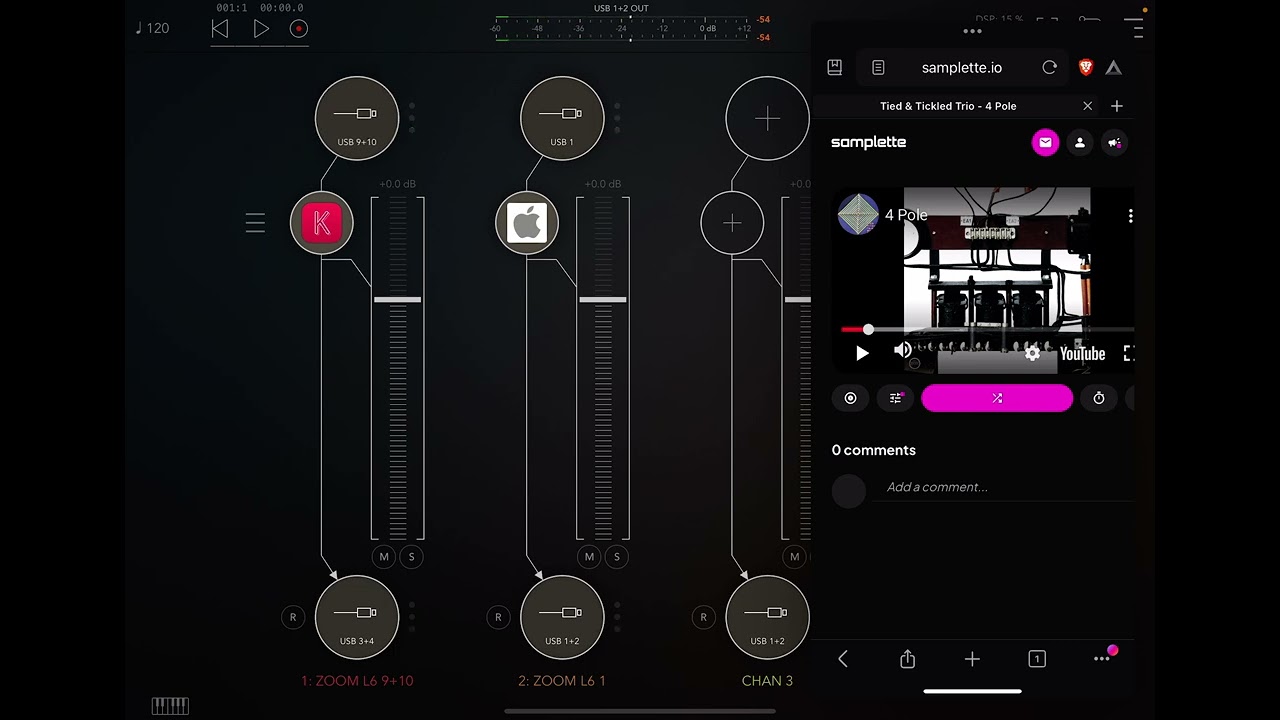Open samplette user account button
The height and width of the screenshot is (720, 1280).
coord(1080,143)
